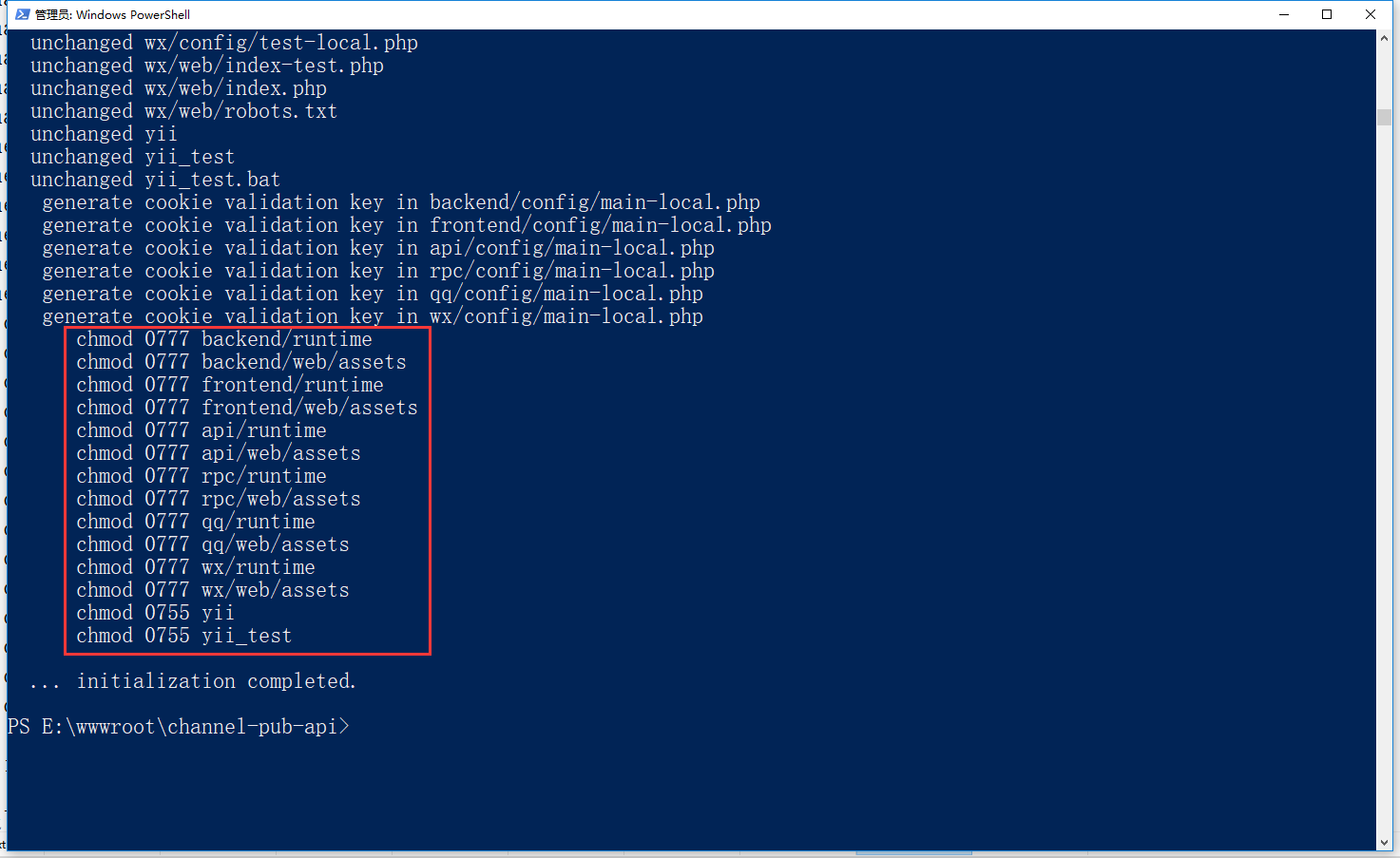Click the 'initialization completed' output line

[x=193, y=681]
